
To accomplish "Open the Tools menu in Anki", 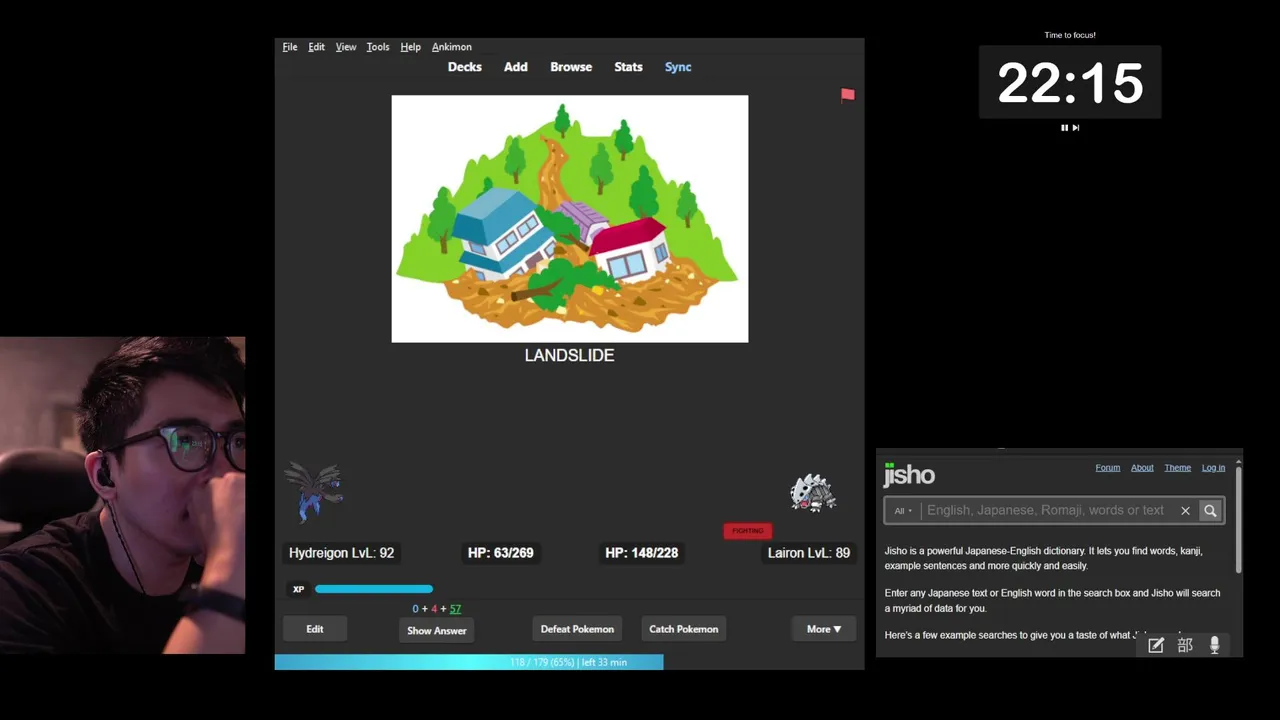I will coord(378,47).
